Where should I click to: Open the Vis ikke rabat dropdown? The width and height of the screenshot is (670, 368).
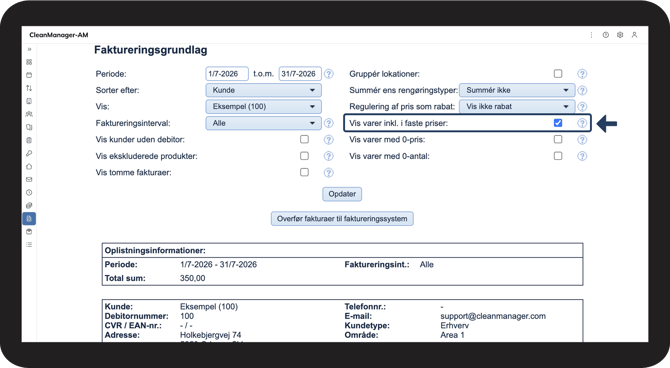tap(517, 106)
